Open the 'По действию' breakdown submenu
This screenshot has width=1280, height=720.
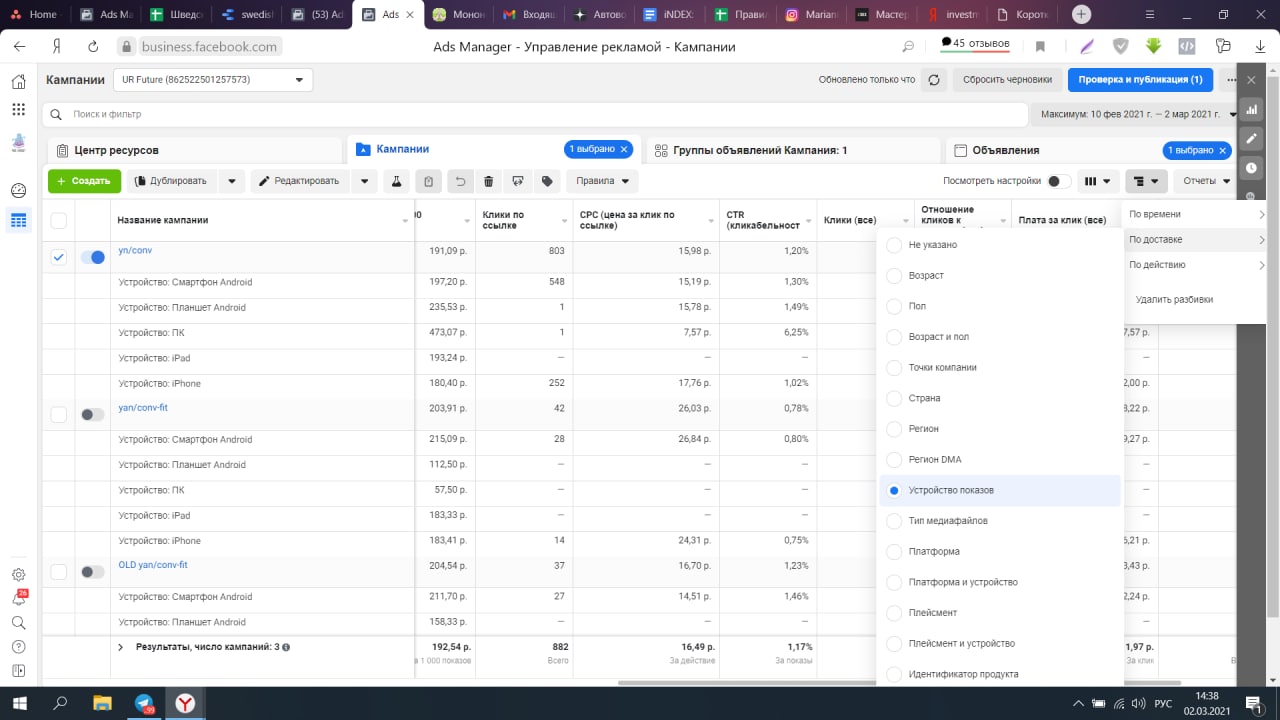(1195, 265)
